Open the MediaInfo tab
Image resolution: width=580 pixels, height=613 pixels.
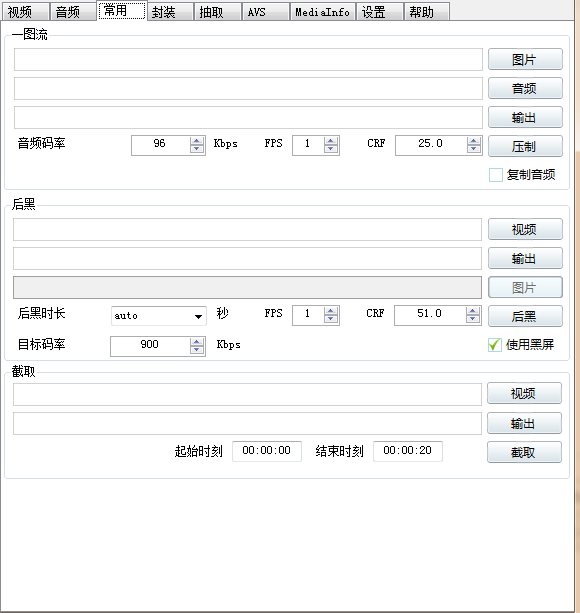322,12
